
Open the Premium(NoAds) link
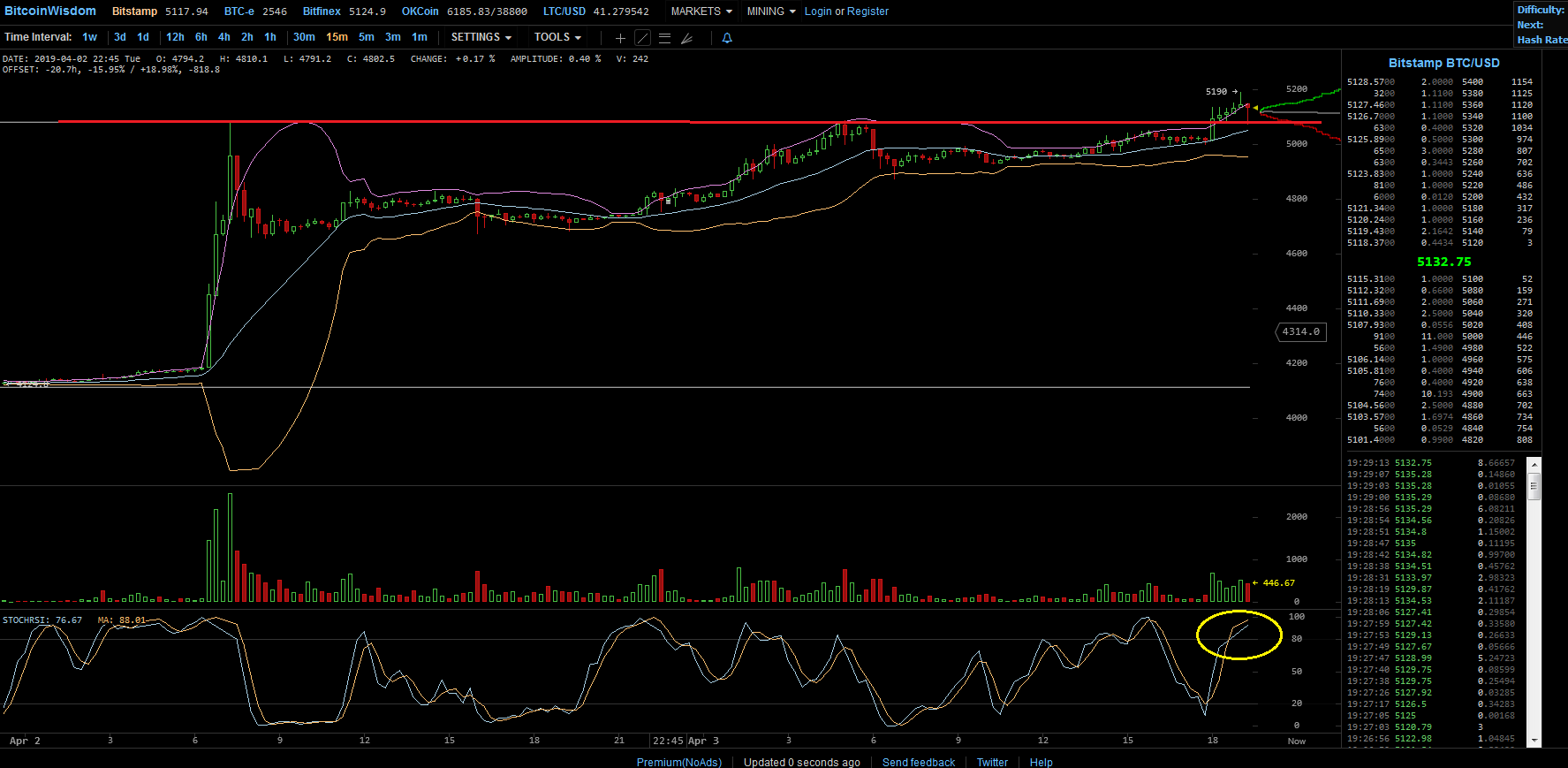(x=679, y=762)
